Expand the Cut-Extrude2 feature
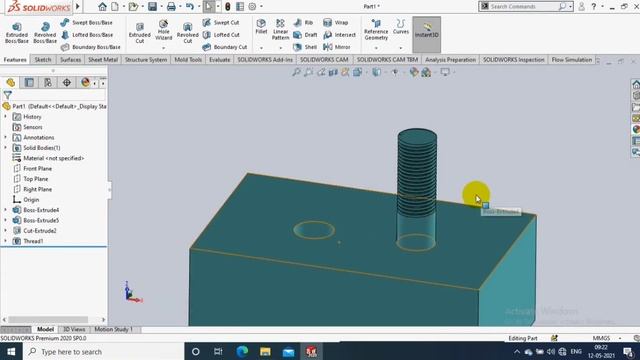The width and height of the screenshot is (640, 360). click(x=6, y=231)
